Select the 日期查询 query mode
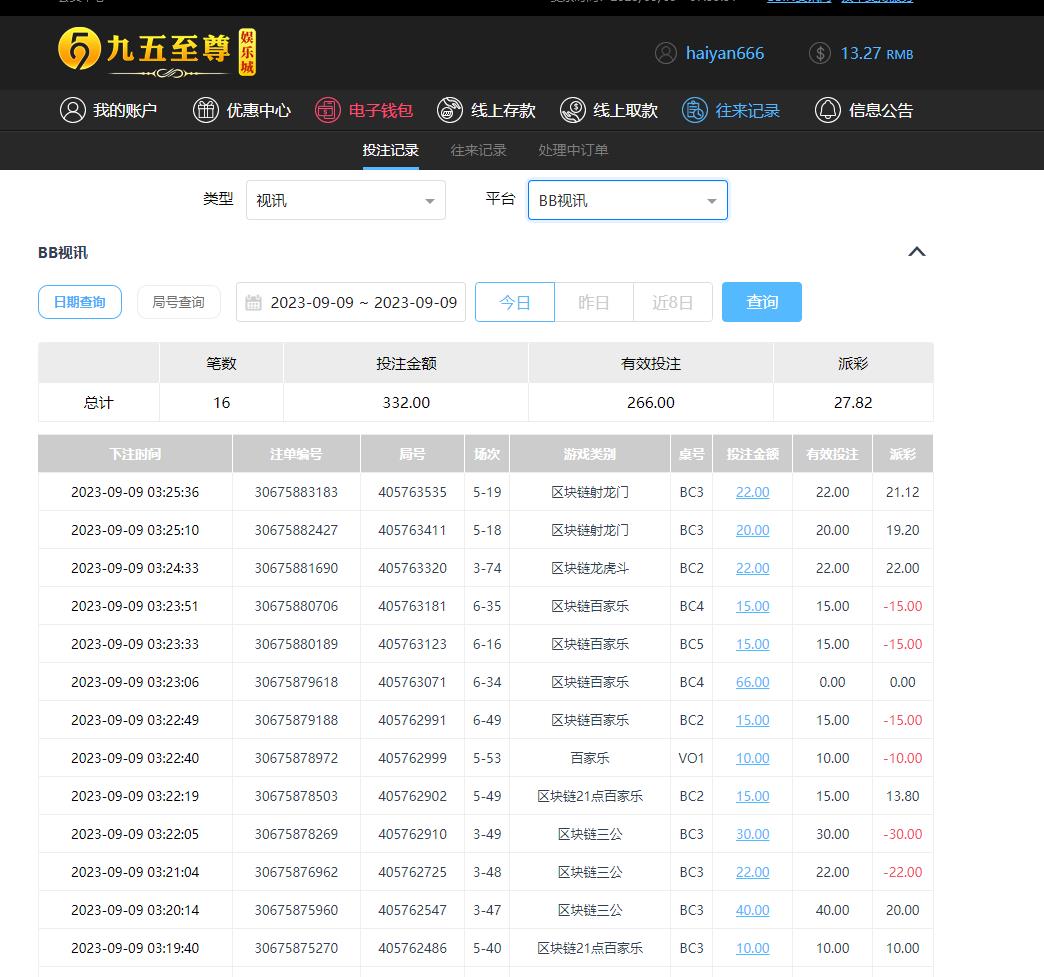The width and height of the screenshot is (1044, 977). [80, 302]
